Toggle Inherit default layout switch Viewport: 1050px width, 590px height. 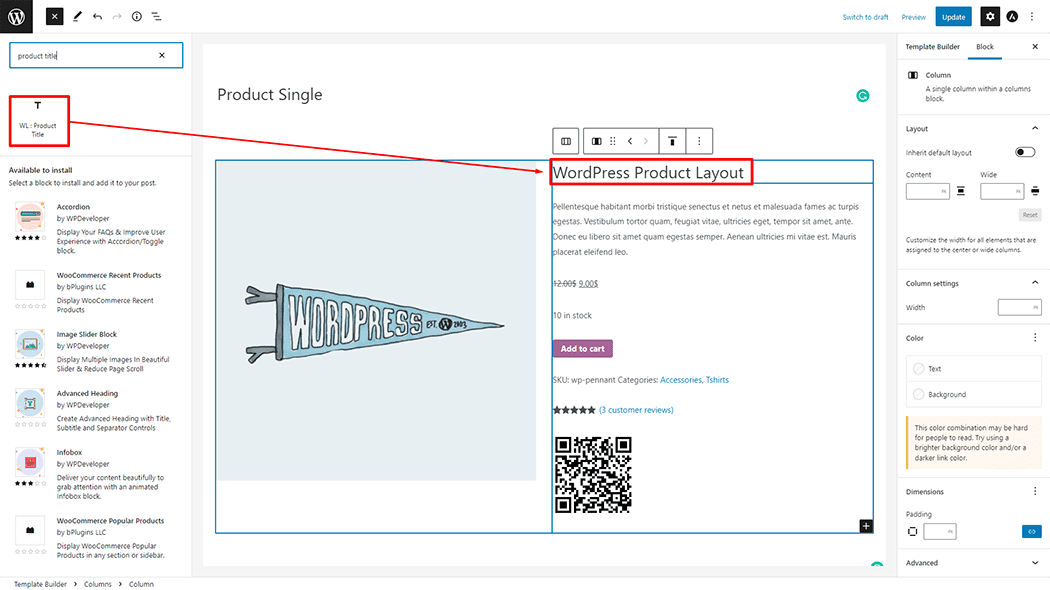(1025, 153)
